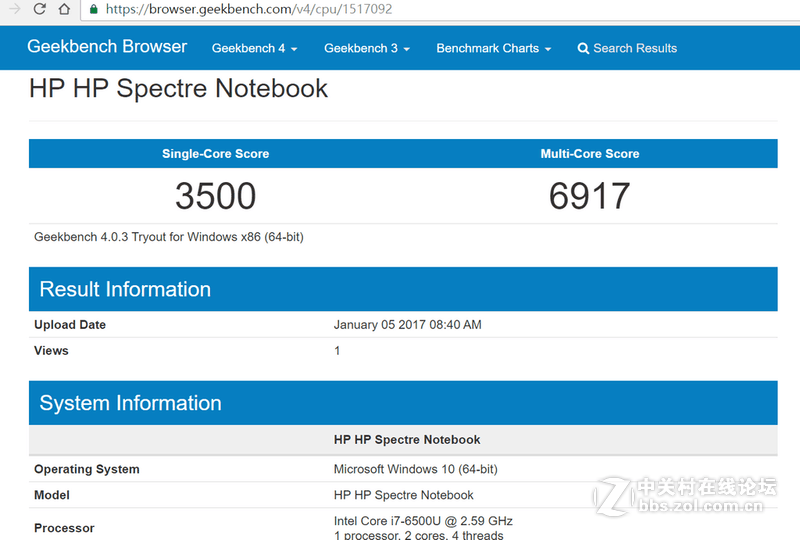
Task: Open the Geekbench Browser home link
Action: point(107,46)
